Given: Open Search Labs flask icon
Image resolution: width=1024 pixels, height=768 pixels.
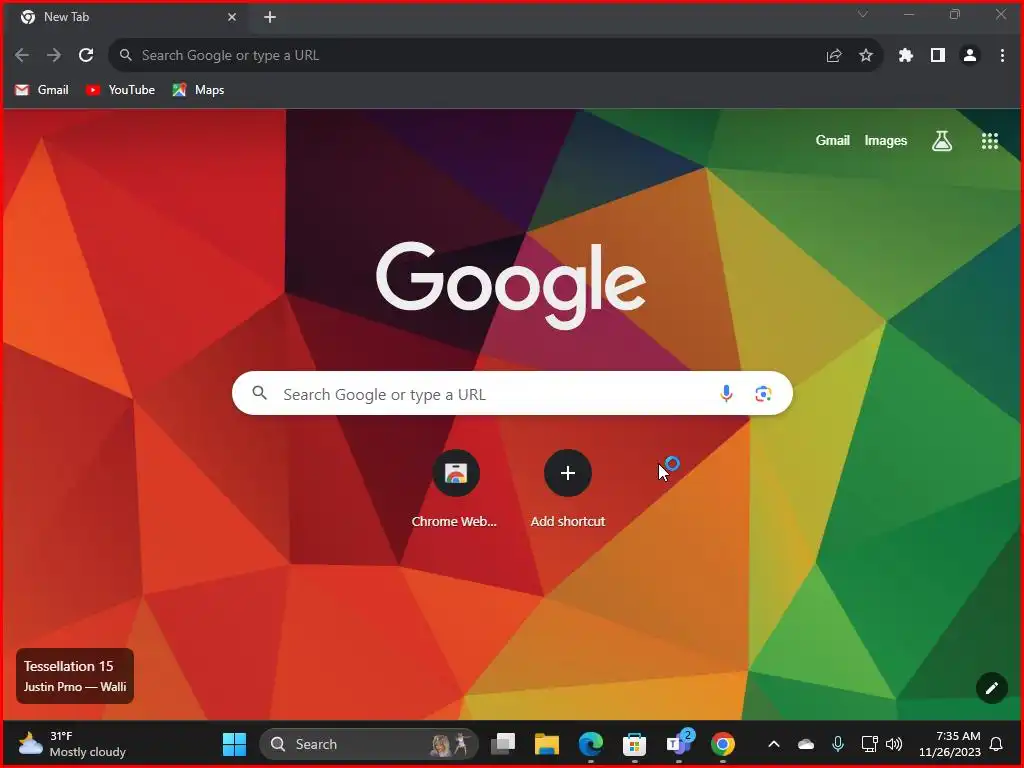Looking at the screenshot, I should [x=942, y=140].
